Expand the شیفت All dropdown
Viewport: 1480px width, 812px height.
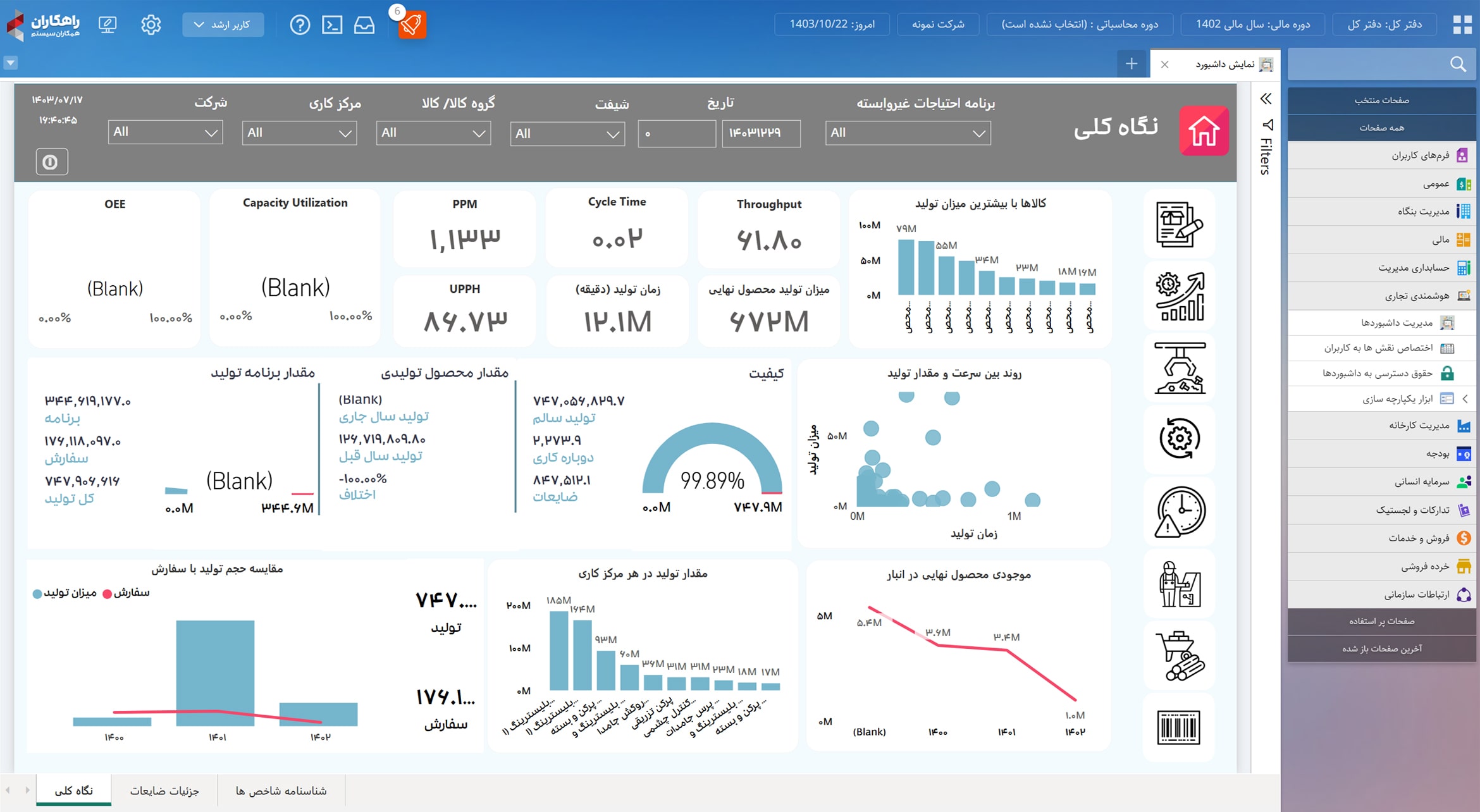[x=567, y=133]
